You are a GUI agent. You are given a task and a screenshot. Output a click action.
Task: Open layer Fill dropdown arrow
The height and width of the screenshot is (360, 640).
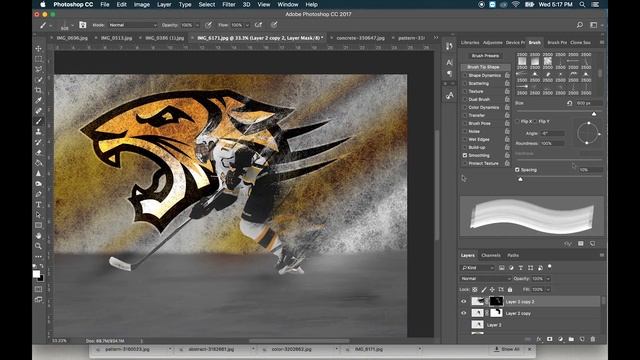(x=548, y=290)
